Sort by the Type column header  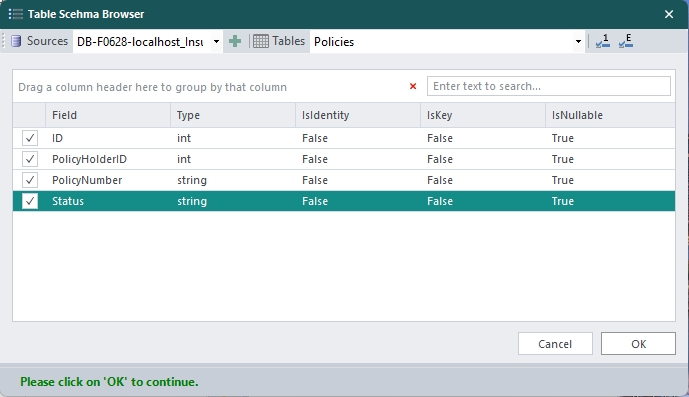233,115
